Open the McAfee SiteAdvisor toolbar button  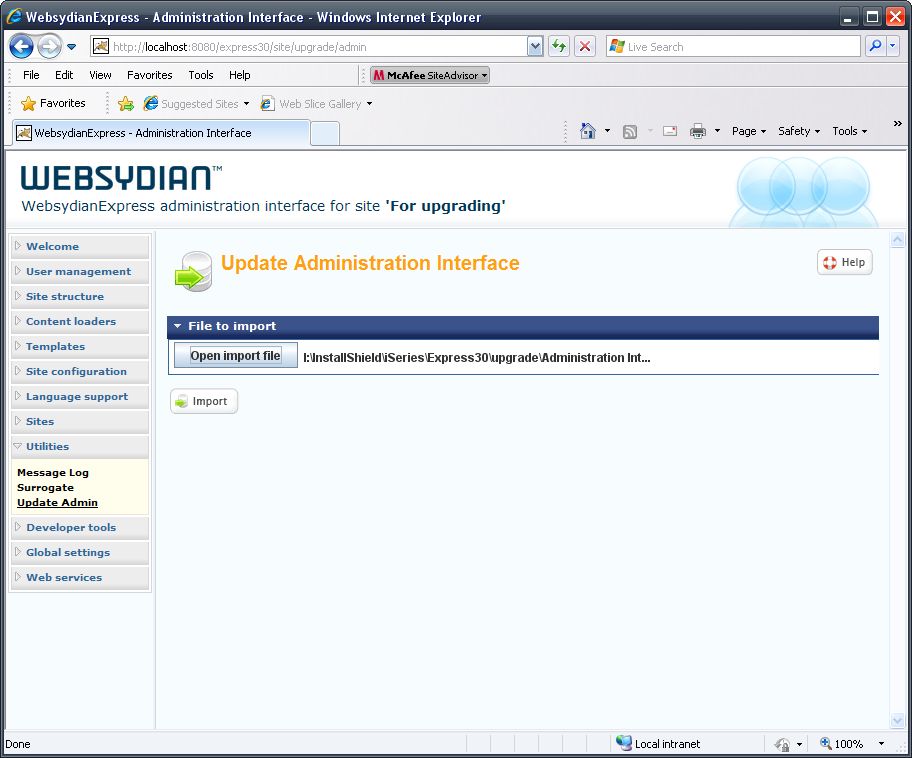(430, 75)
